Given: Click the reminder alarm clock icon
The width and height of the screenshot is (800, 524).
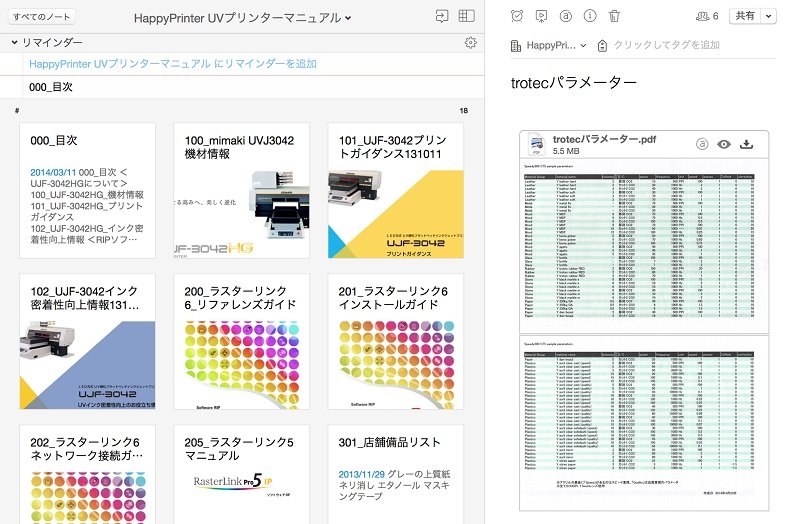Looking at the screenshot, I should coord(517,16).
